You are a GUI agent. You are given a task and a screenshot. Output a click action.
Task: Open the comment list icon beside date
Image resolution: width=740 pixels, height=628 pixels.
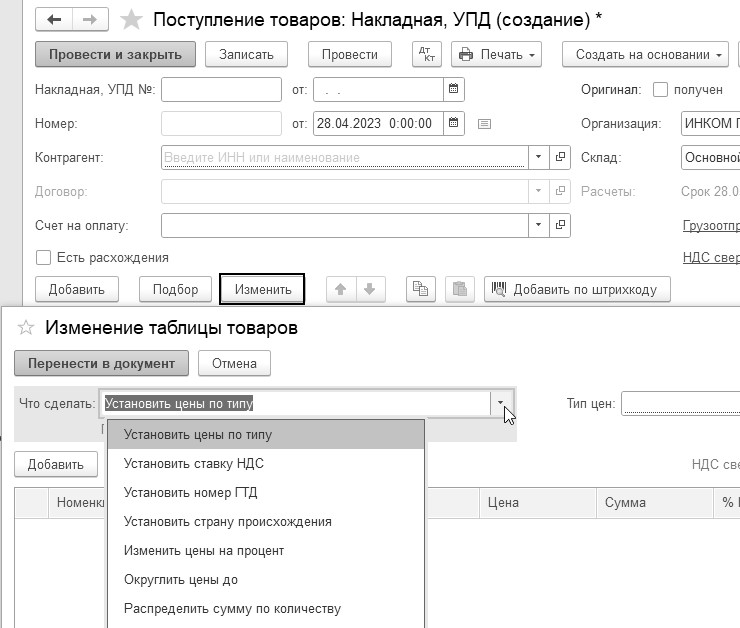[x=484, y=124]
